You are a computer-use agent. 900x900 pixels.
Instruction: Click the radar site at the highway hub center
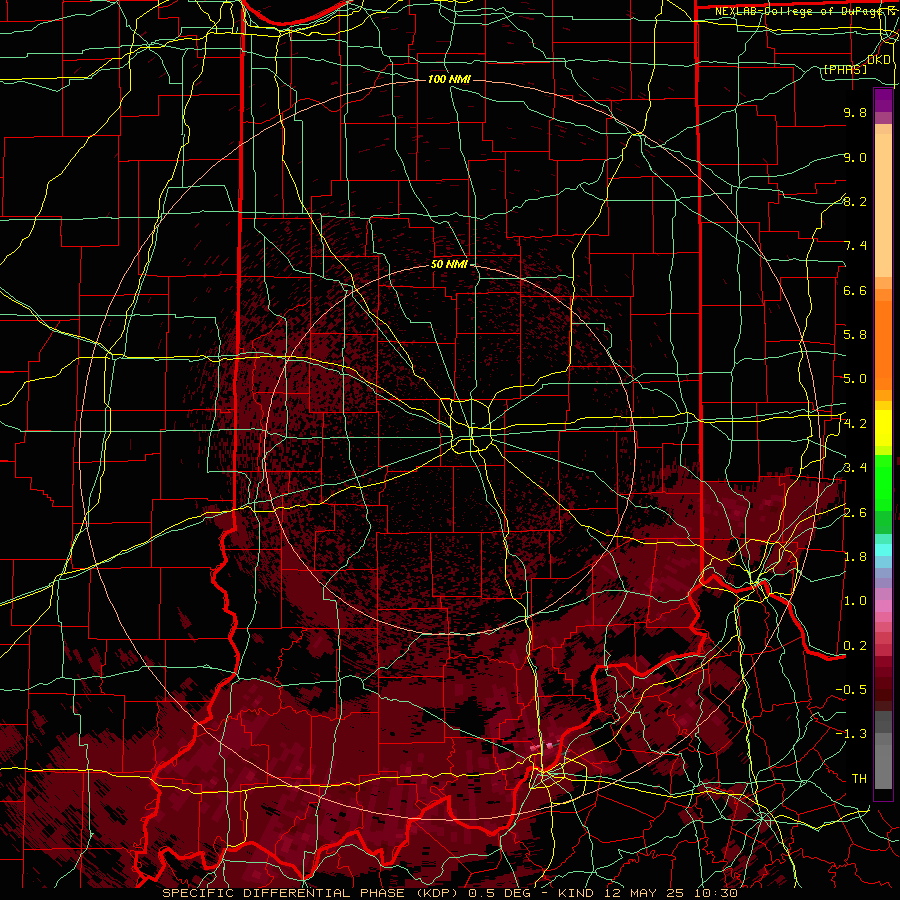coord(471,429)
